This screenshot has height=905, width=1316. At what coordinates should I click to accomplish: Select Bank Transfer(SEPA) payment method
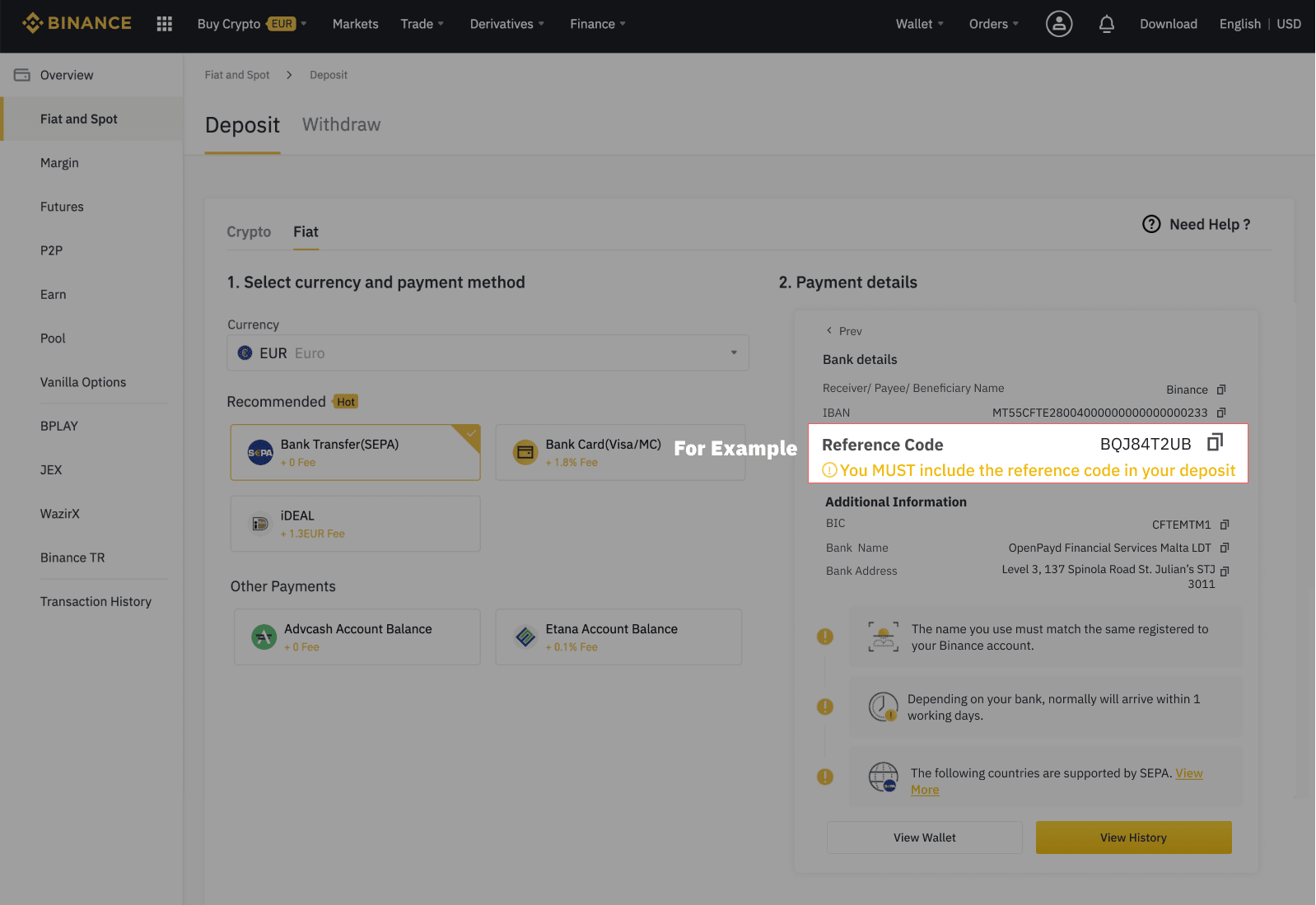click(x=355, y=452)
